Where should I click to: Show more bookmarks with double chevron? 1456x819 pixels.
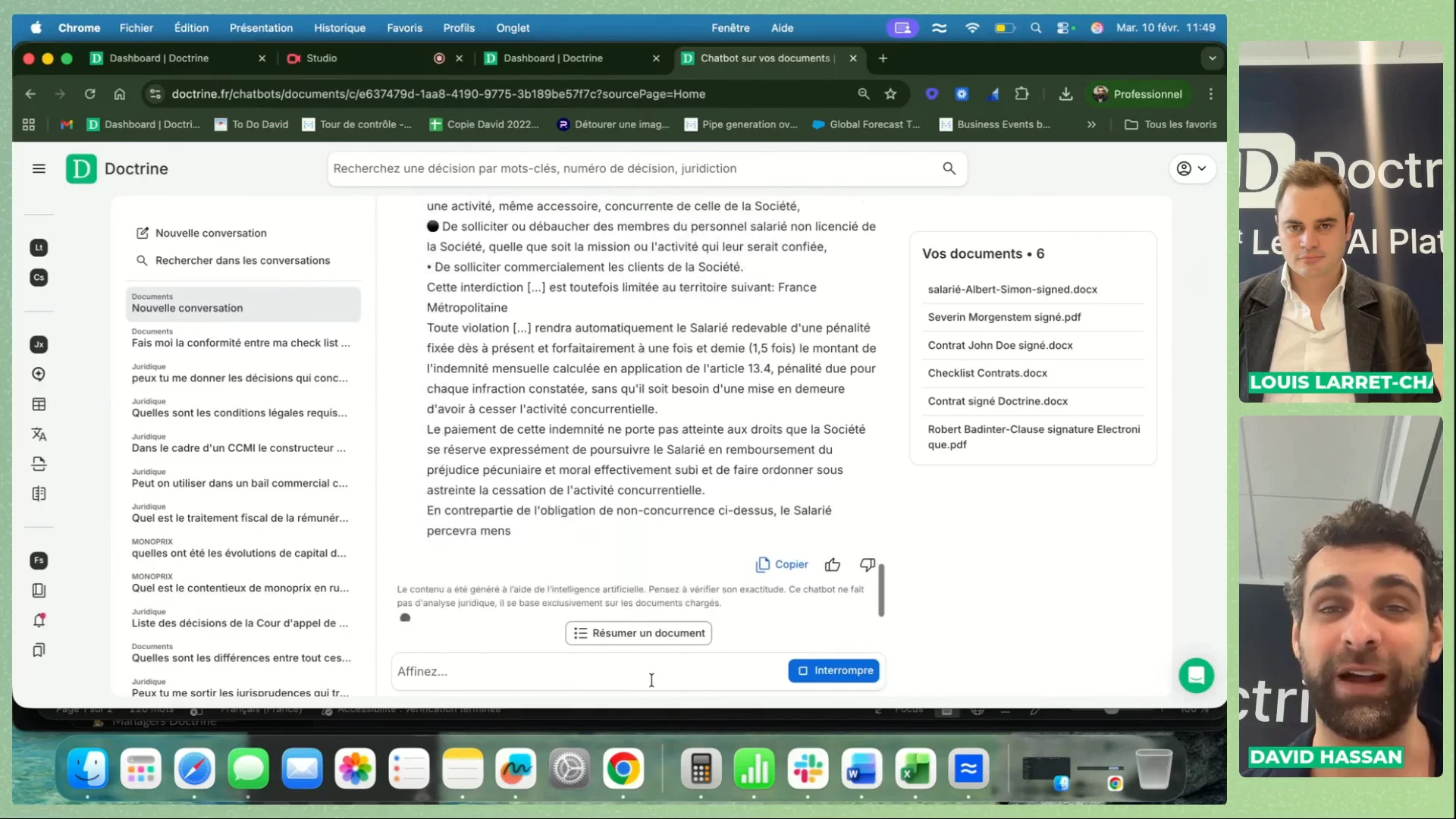coord(1091,124)
